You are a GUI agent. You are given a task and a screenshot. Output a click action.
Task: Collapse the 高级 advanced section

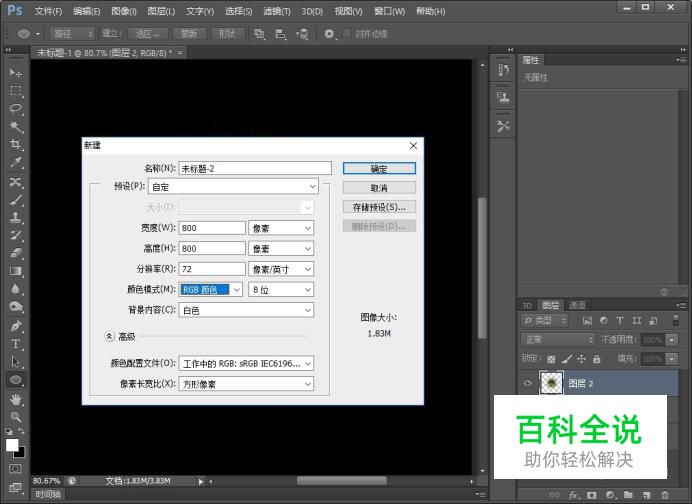point(109,337)
